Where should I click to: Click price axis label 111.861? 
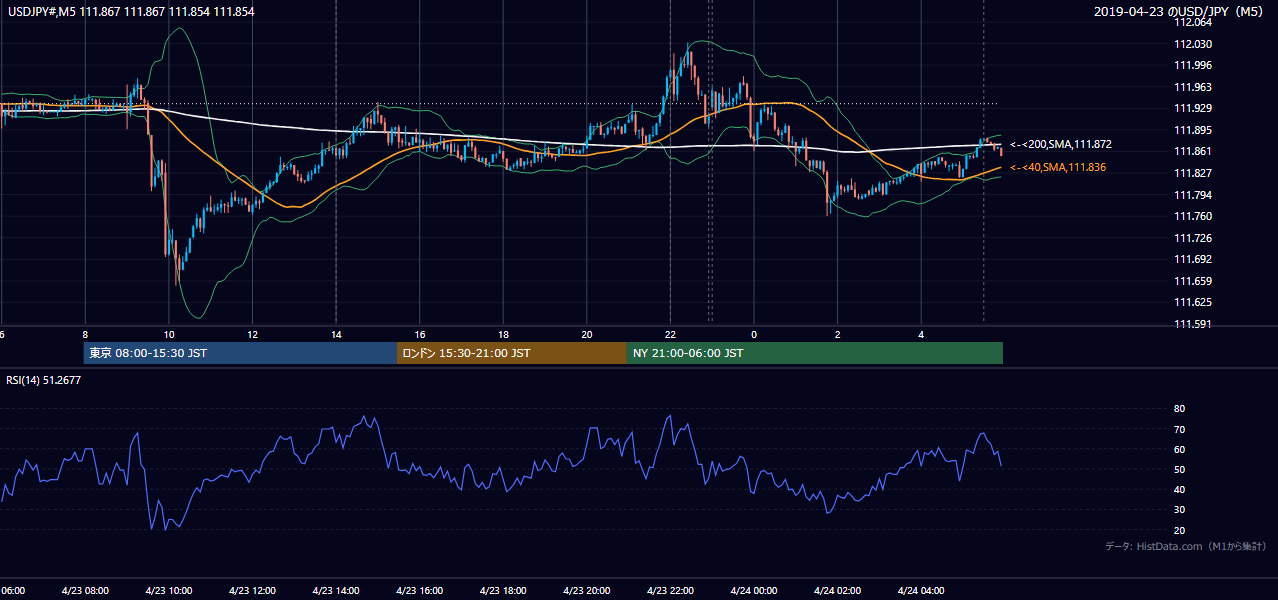click(x=1193, y=151)
